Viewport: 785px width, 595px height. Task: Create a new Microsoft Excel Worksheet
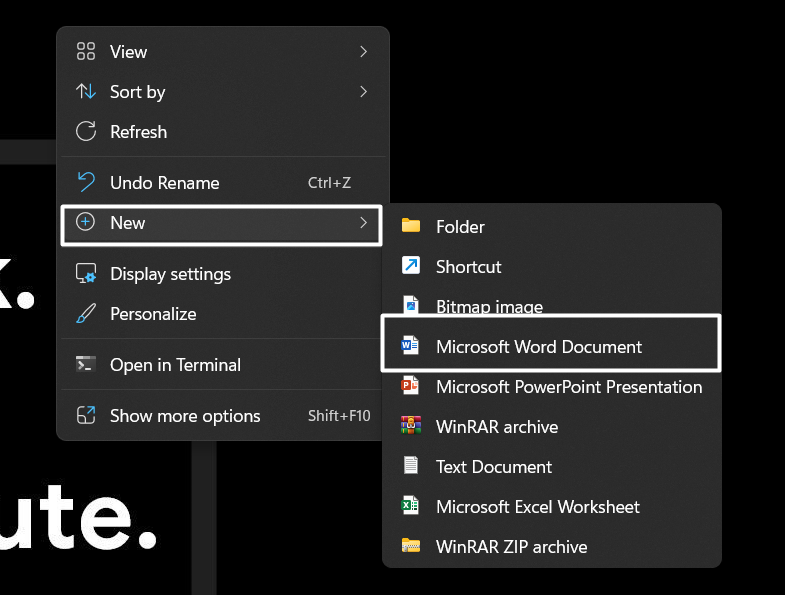click(537, 507)
